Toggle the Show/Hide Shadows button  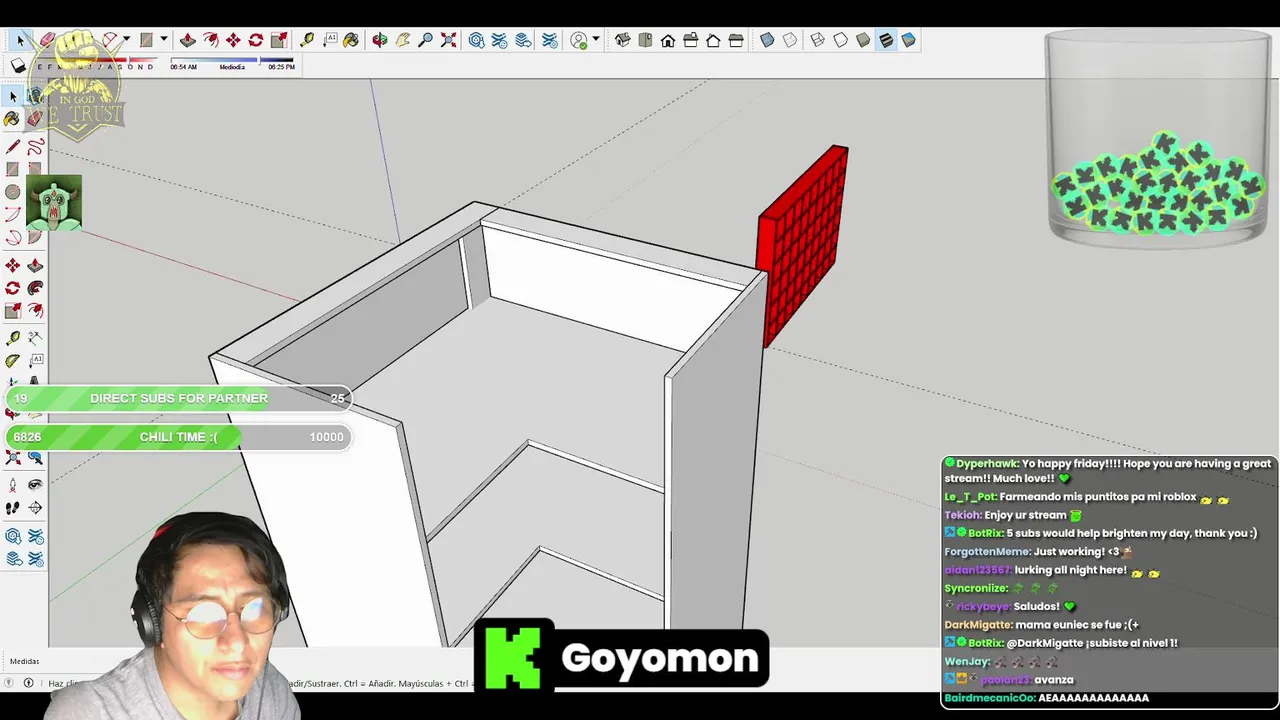click(18, 66)
